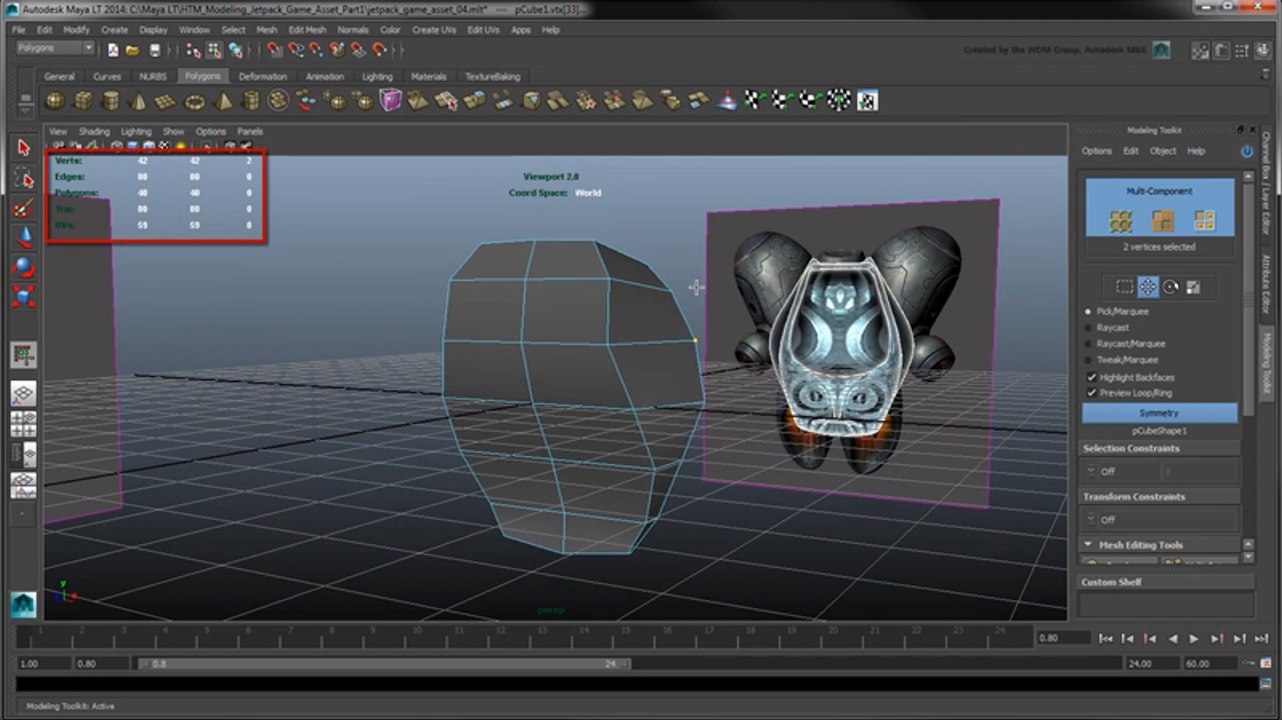
Task: Create a polygon sphere from the shelf
Action: 56,101
